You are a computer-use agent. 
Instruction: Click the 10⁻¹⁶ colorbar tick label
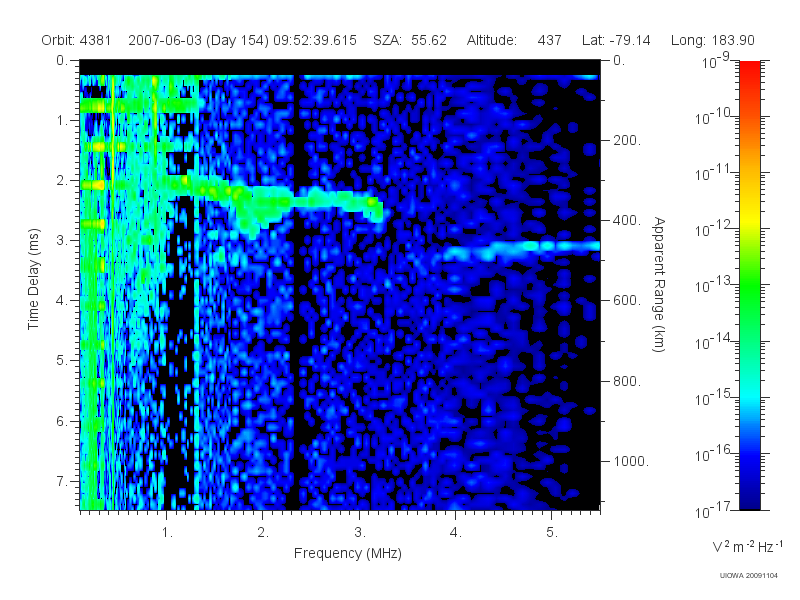point(714,454)
